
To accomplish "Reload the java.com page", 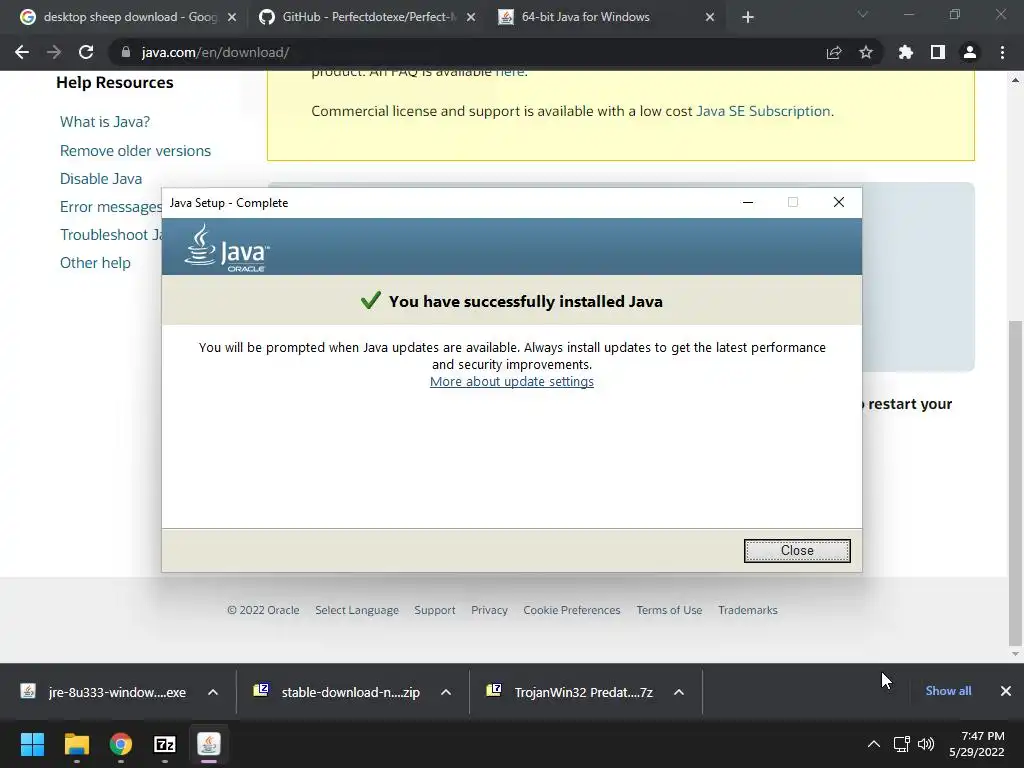I will (86, 52).
